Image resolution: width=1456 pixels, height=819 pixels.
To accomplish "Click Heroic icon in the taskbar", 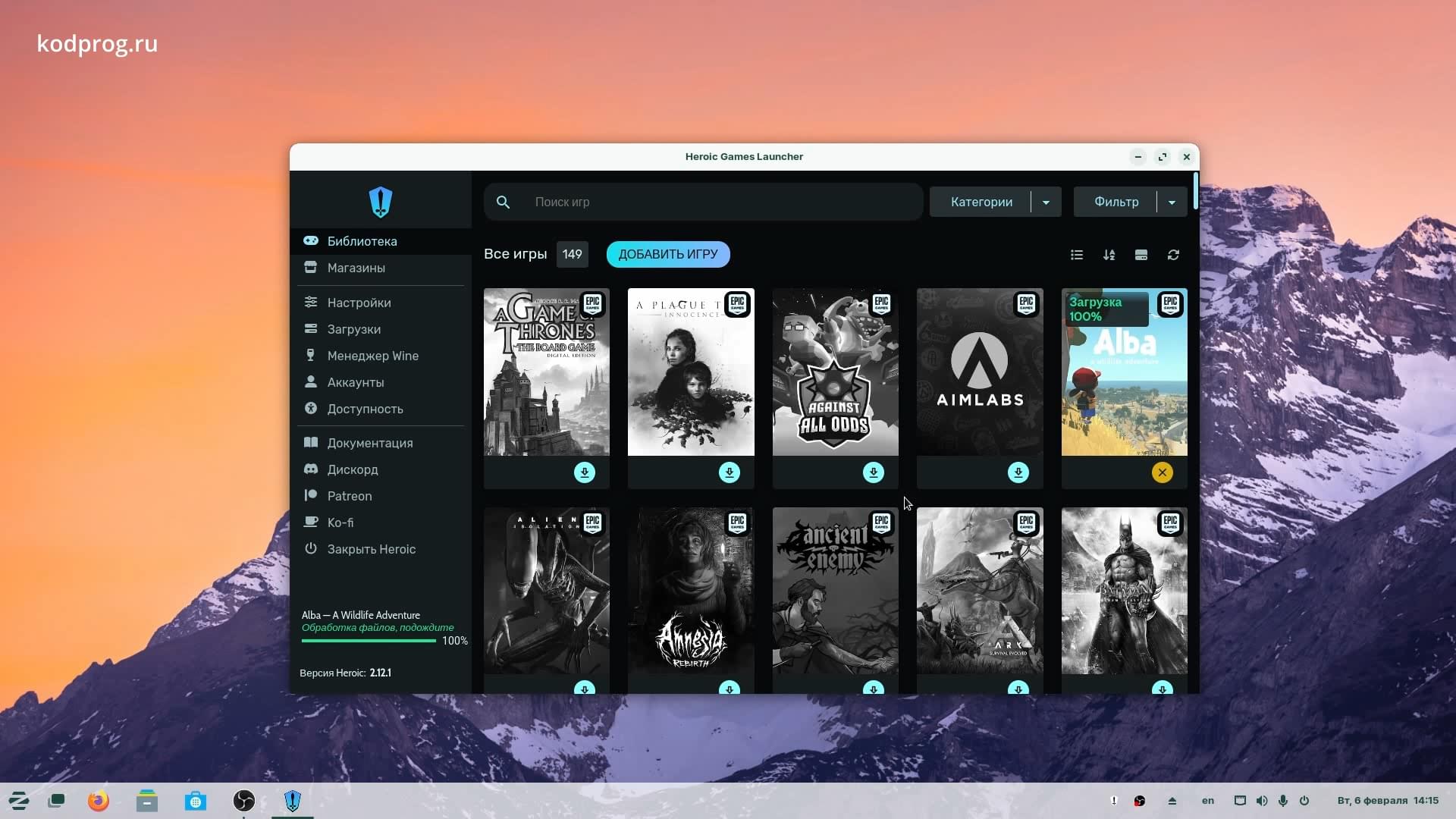I will coord(293,801).
